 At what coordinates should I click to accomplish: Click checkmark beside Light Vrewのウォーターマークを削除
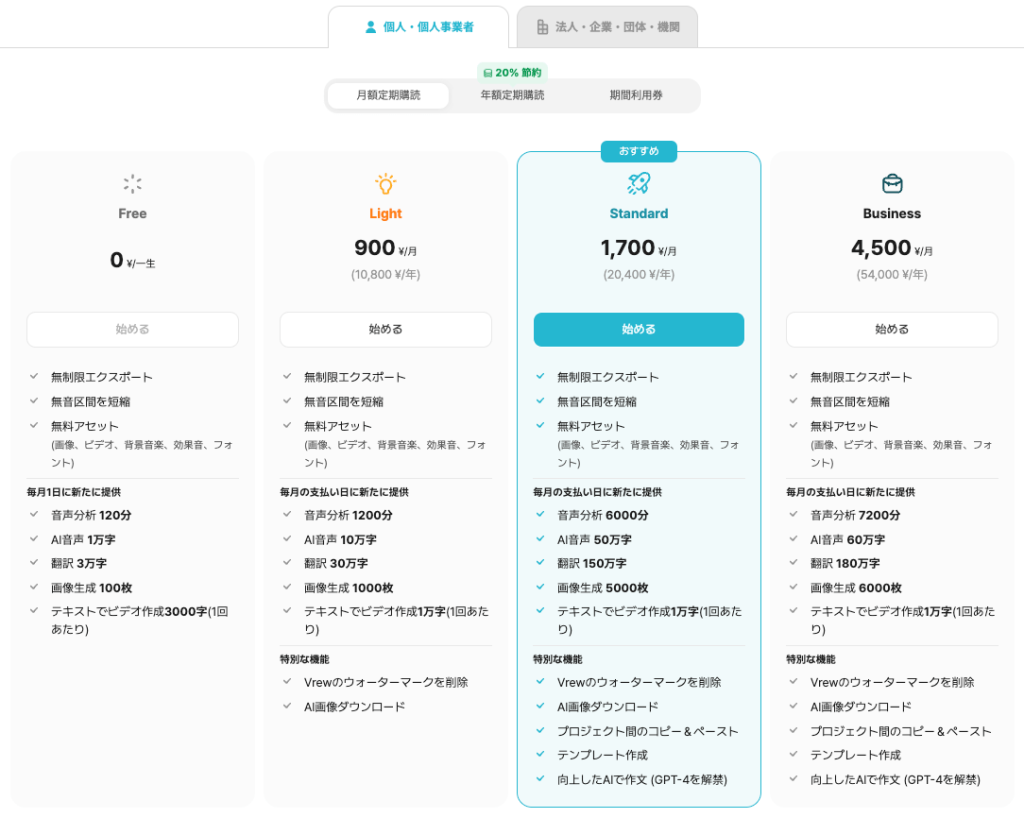(287, 682)
